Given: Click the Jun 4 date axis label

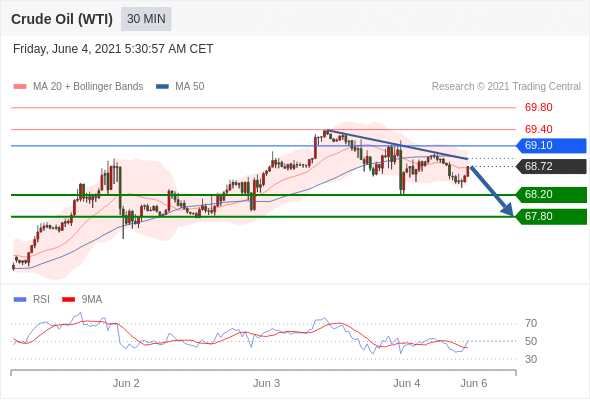Looking at the screenshot, I should (407, 383).
